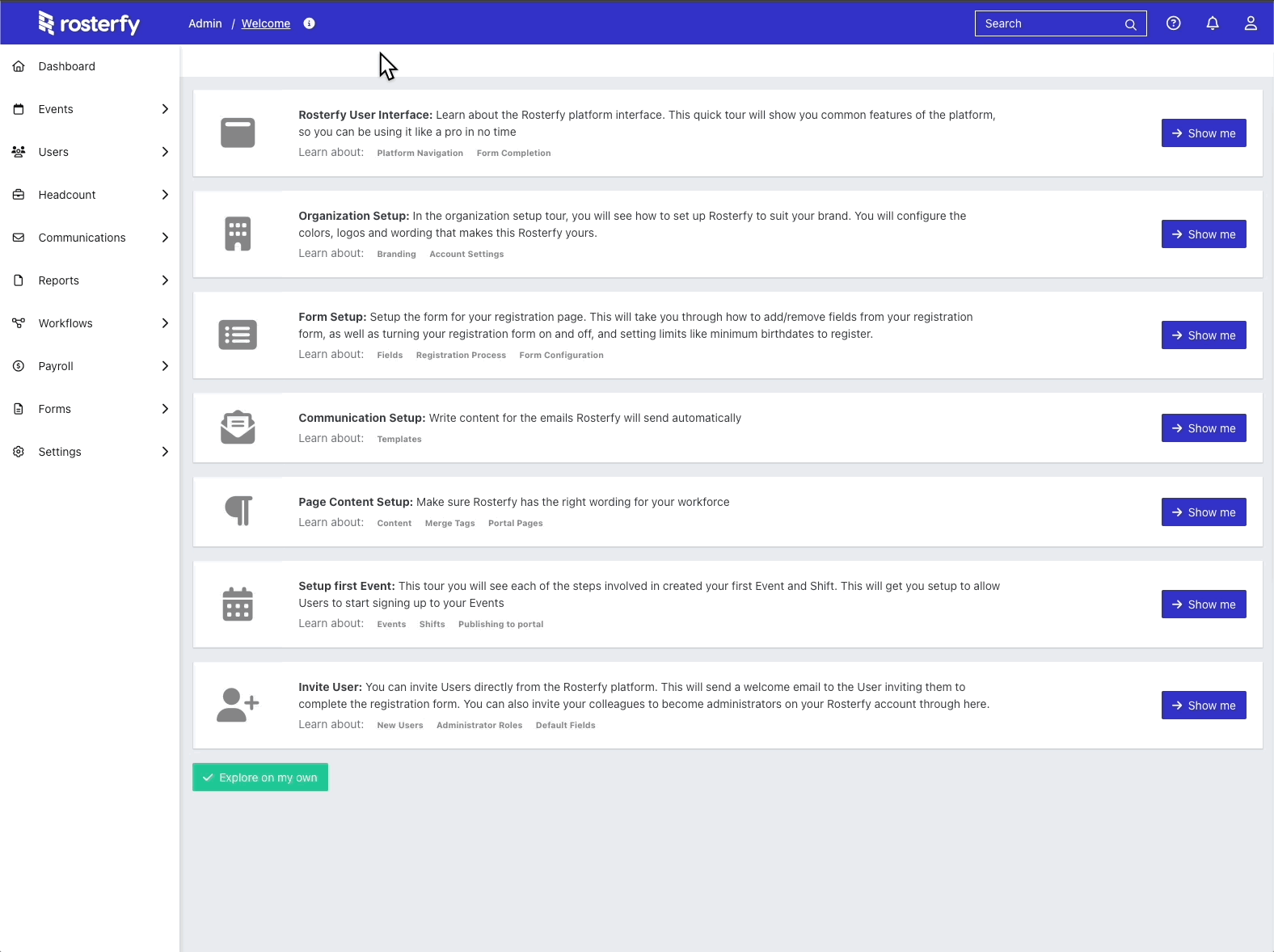Select Payroll in the sidebar

90,366
